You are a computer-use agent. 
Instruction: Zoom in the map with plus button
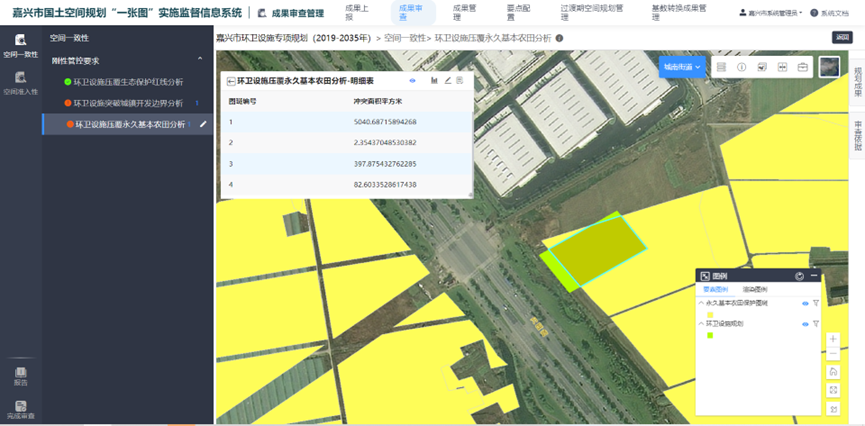tap(834, 339)
